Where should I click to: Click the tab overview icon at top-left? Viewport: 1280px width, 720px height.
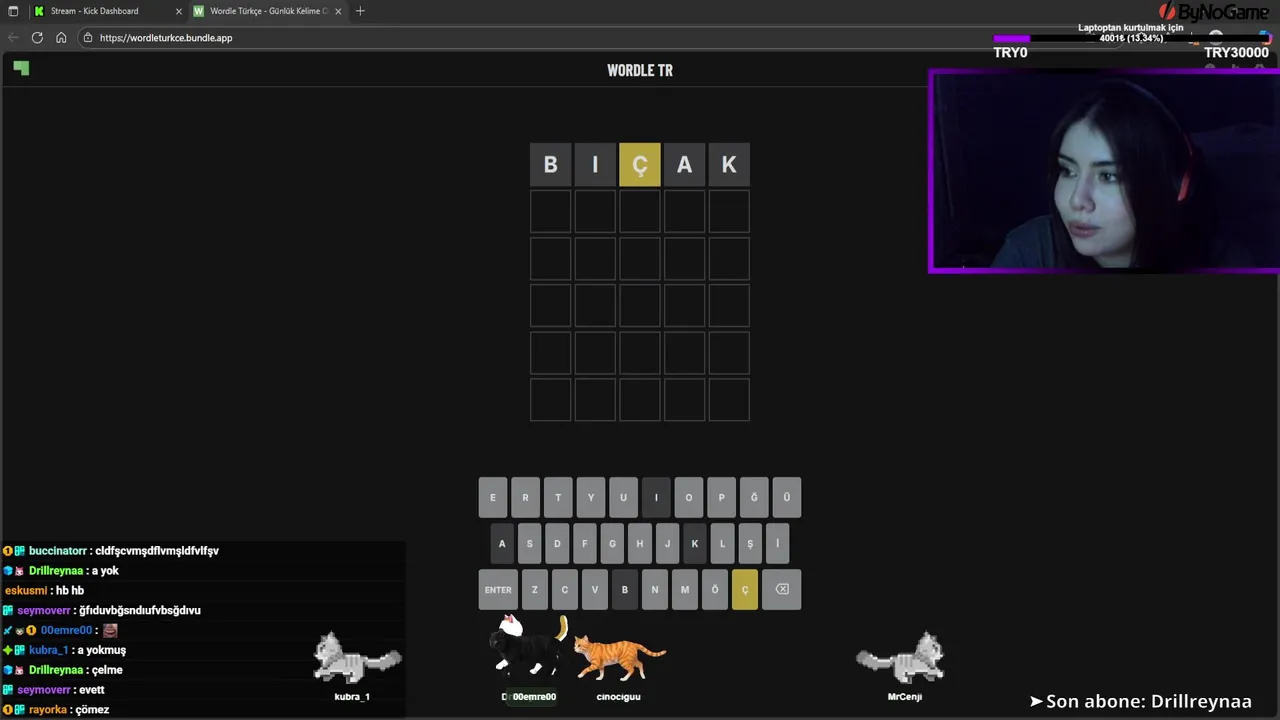(x=13, y=11)
